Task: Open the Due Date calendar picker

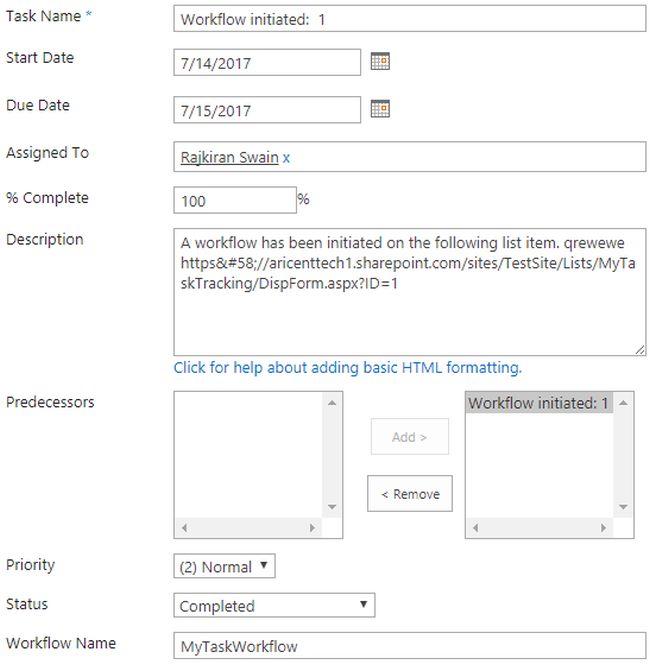Action: [x=380, y=109]
